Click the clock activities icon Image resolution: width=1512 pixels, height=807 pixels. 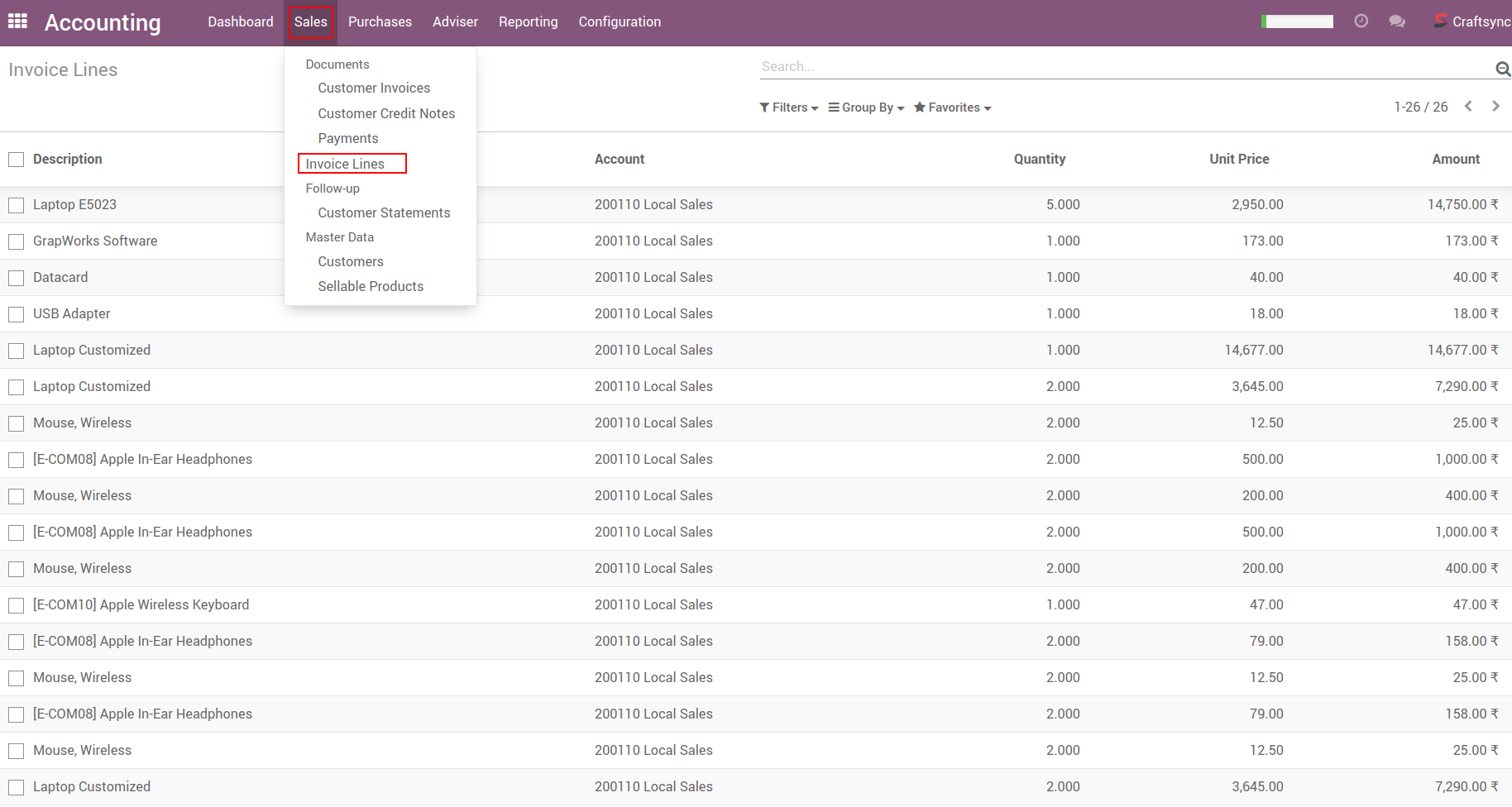coord(1361,21)
